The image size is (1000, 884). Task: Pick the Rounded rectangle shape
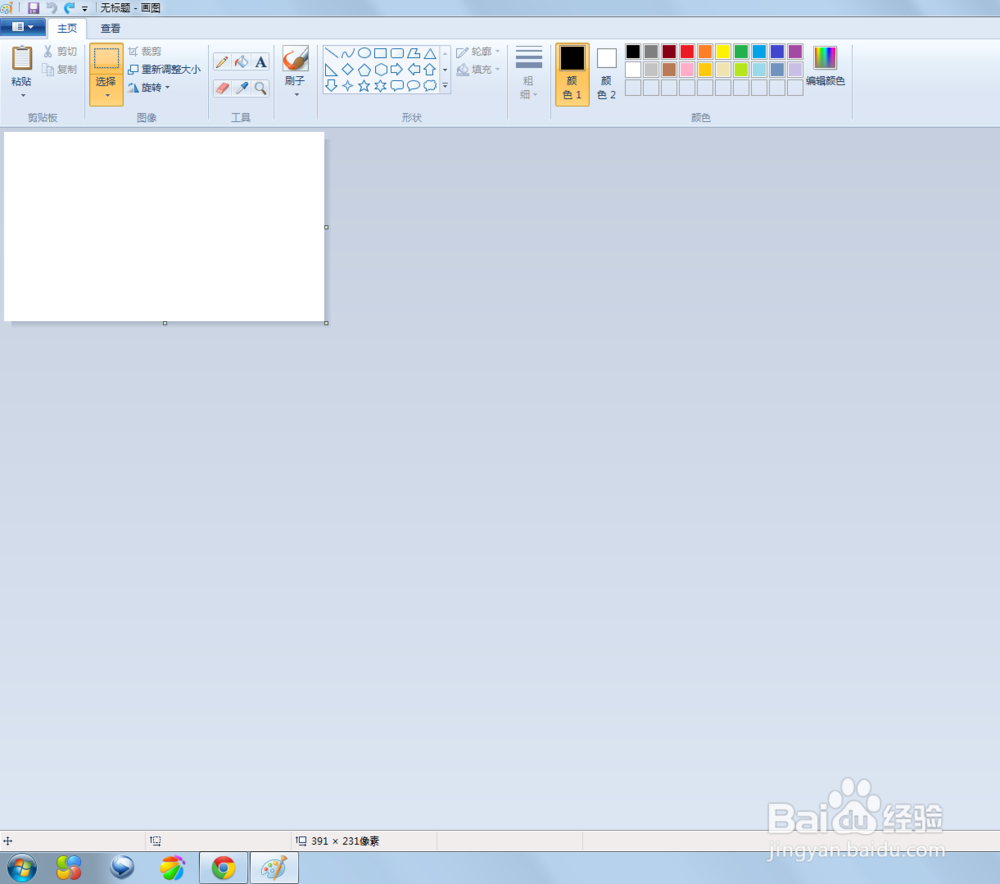[x=397, y=53]
